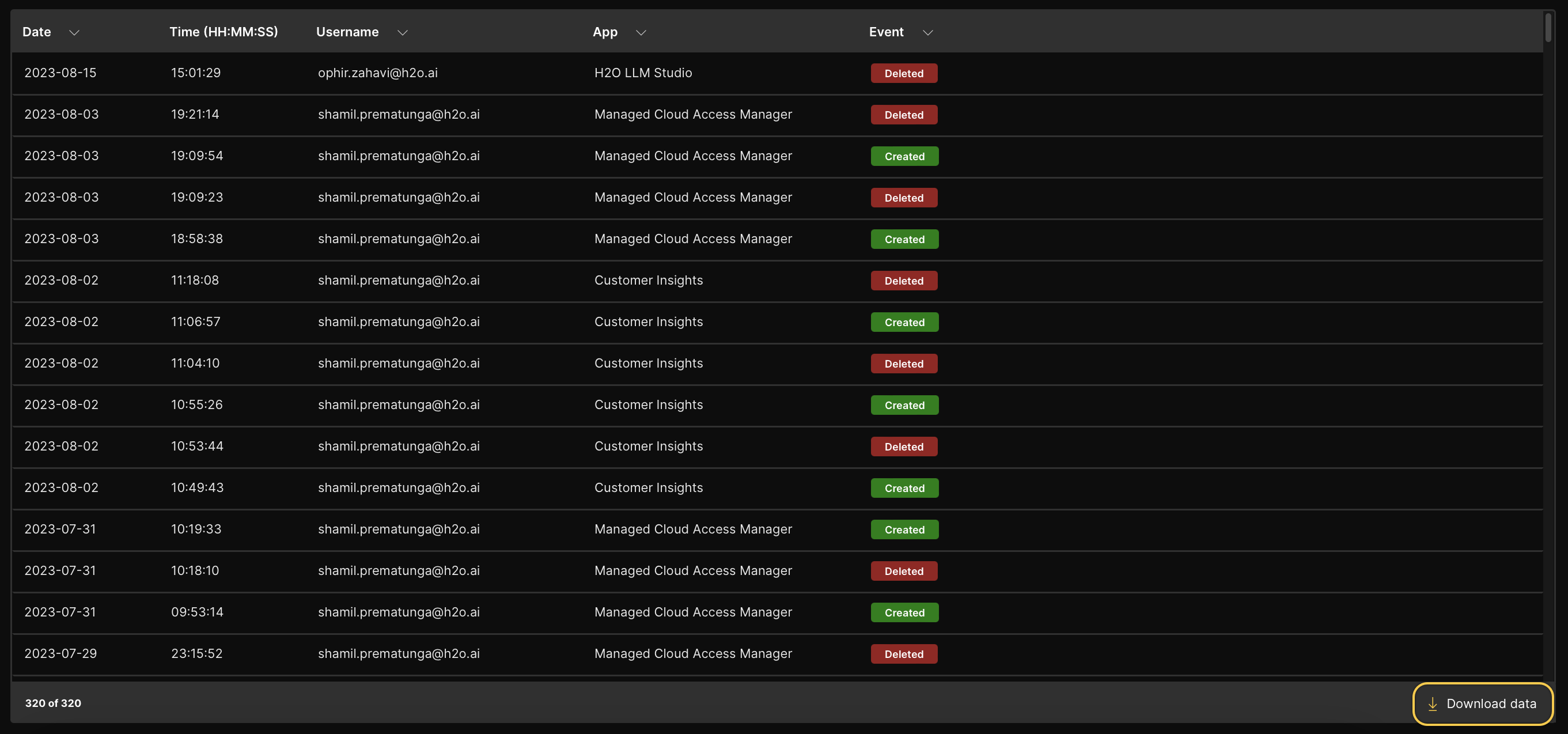This screenshot has height=734, width=1568.
Task: Click Created badge at 09:53:14
Action: [904, 613]
